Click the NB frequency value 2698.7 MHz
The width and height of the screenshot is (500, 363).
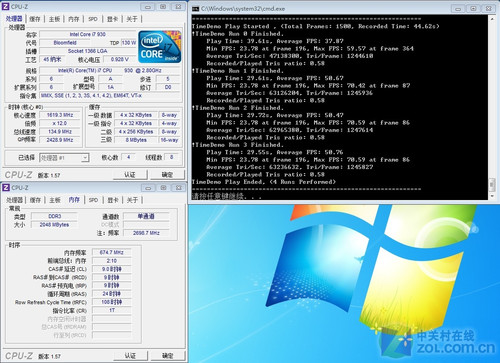point(146,233)
